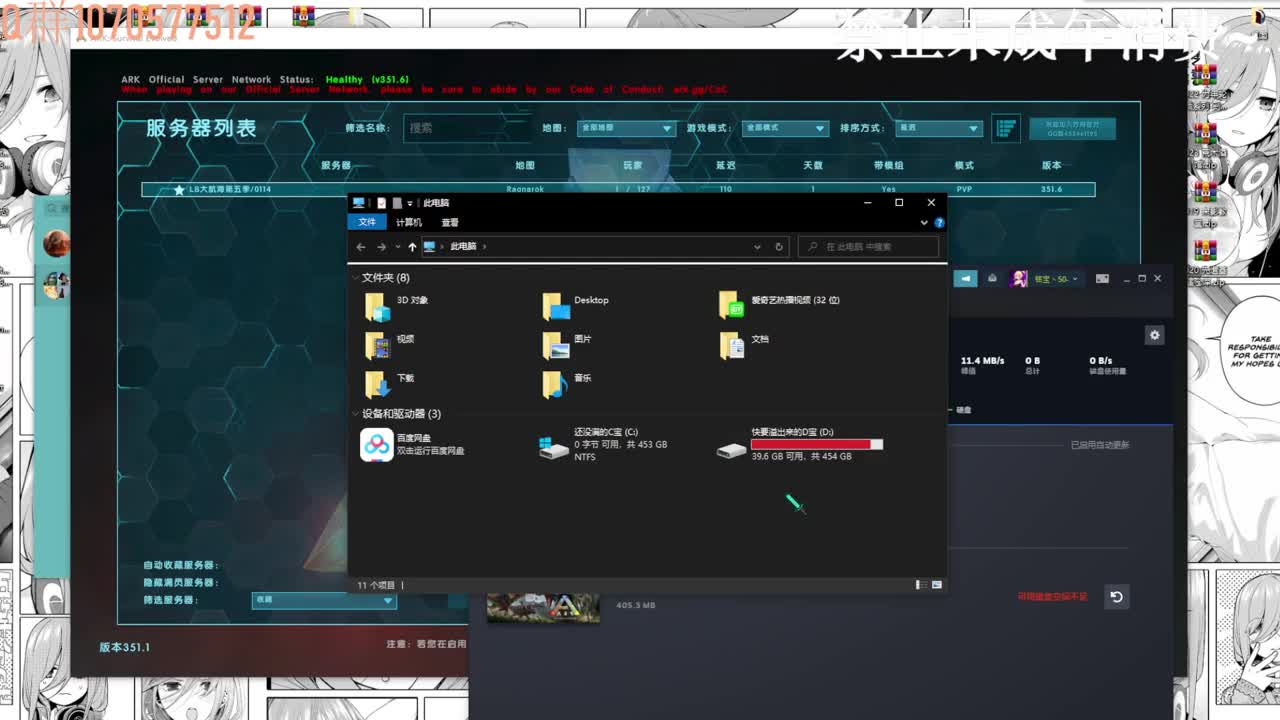Open Steam downloads settings gear
Viewport: 1280px width, 720px height.
[x=1155, y=335]
